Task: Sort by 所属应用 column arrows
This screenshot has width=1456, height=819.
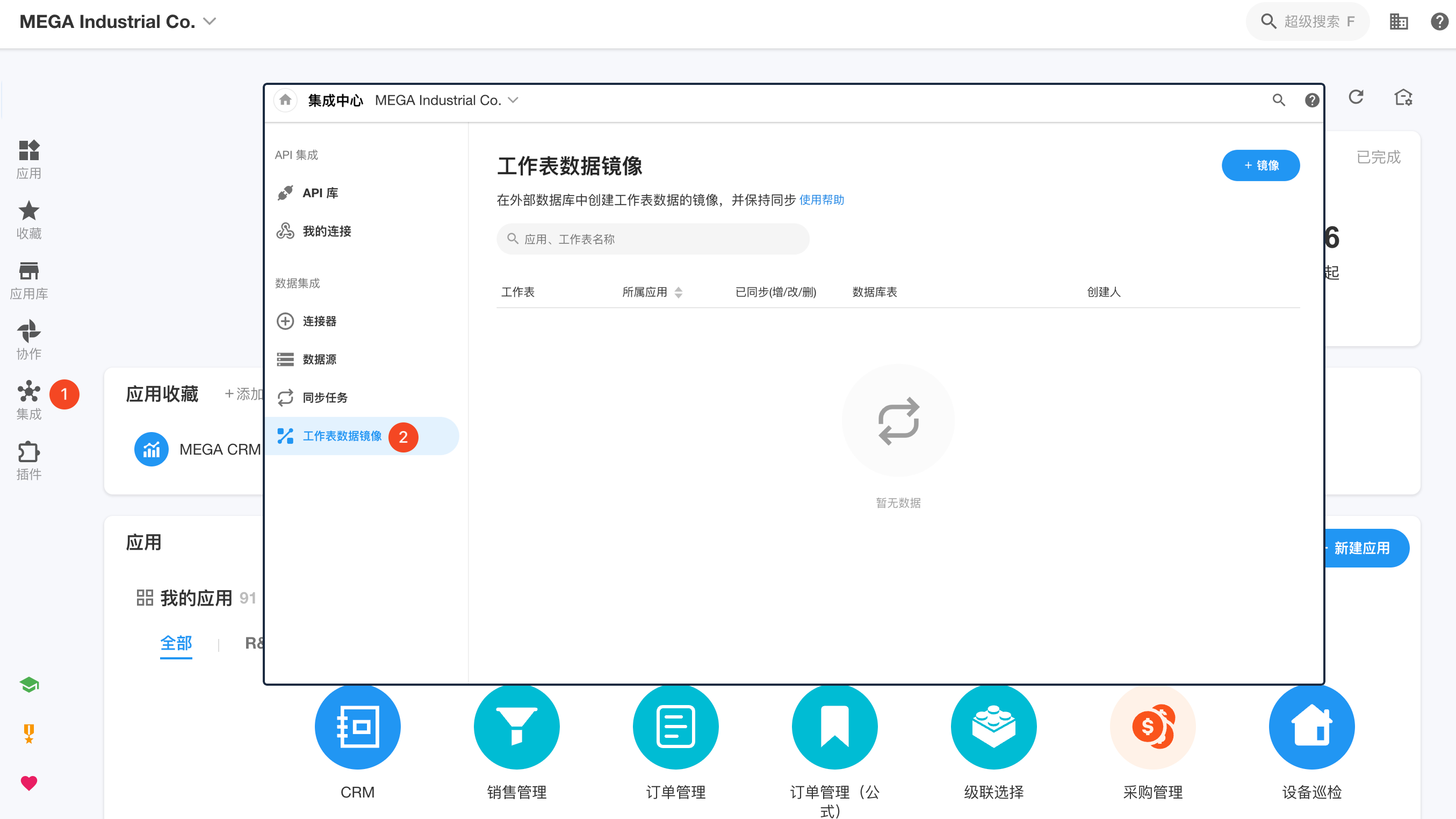Action: [x=678, y=292]
